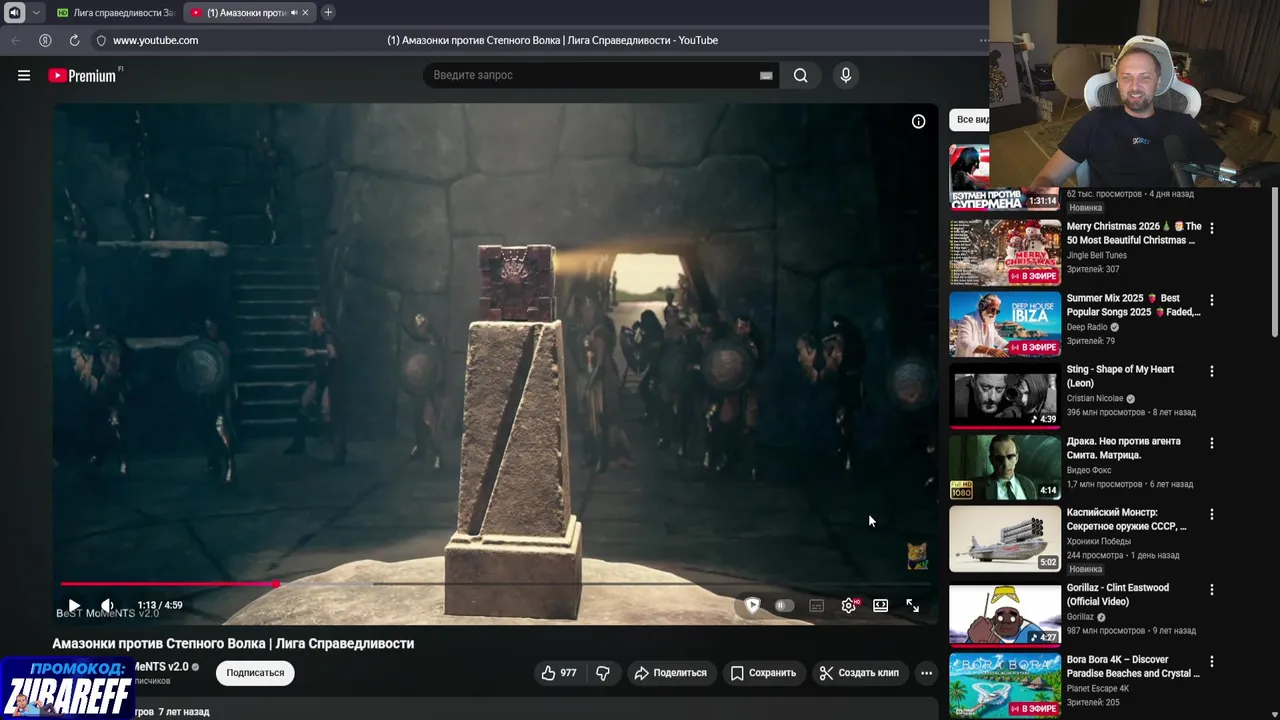Mute the video player volume
Viewport: 1280px width, 720px height.
coord(107,605)
